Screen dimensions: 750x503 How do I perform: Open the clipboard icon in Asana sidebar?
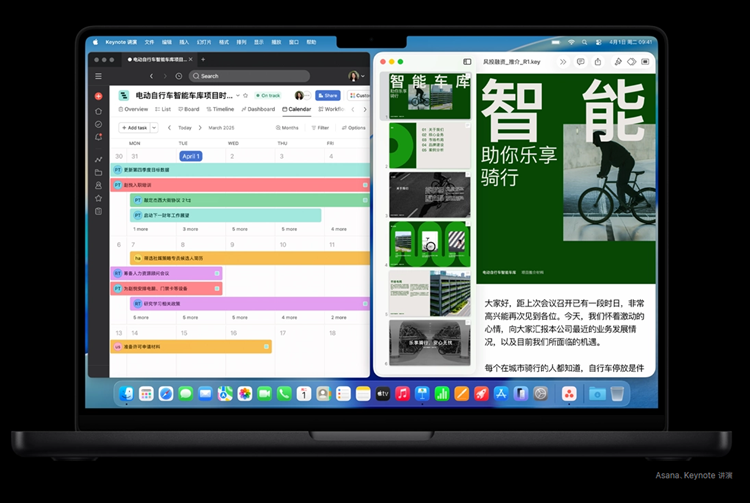point(99,211)
